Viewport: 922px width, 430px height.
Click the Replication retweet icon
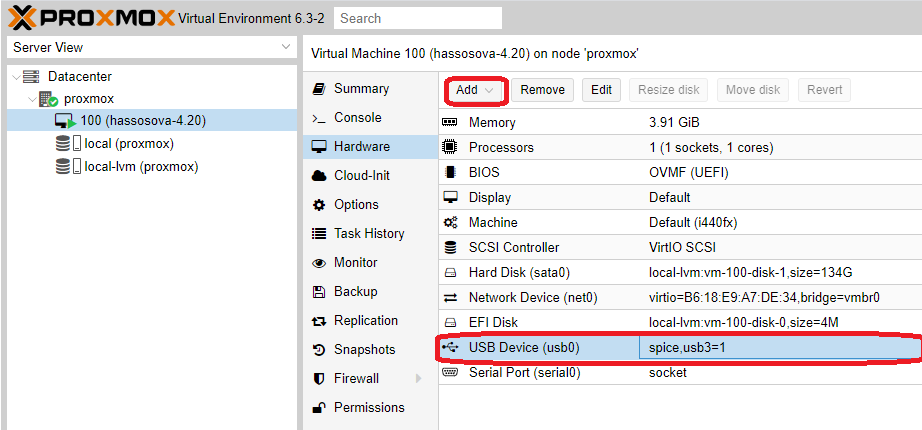coord(319,321)
